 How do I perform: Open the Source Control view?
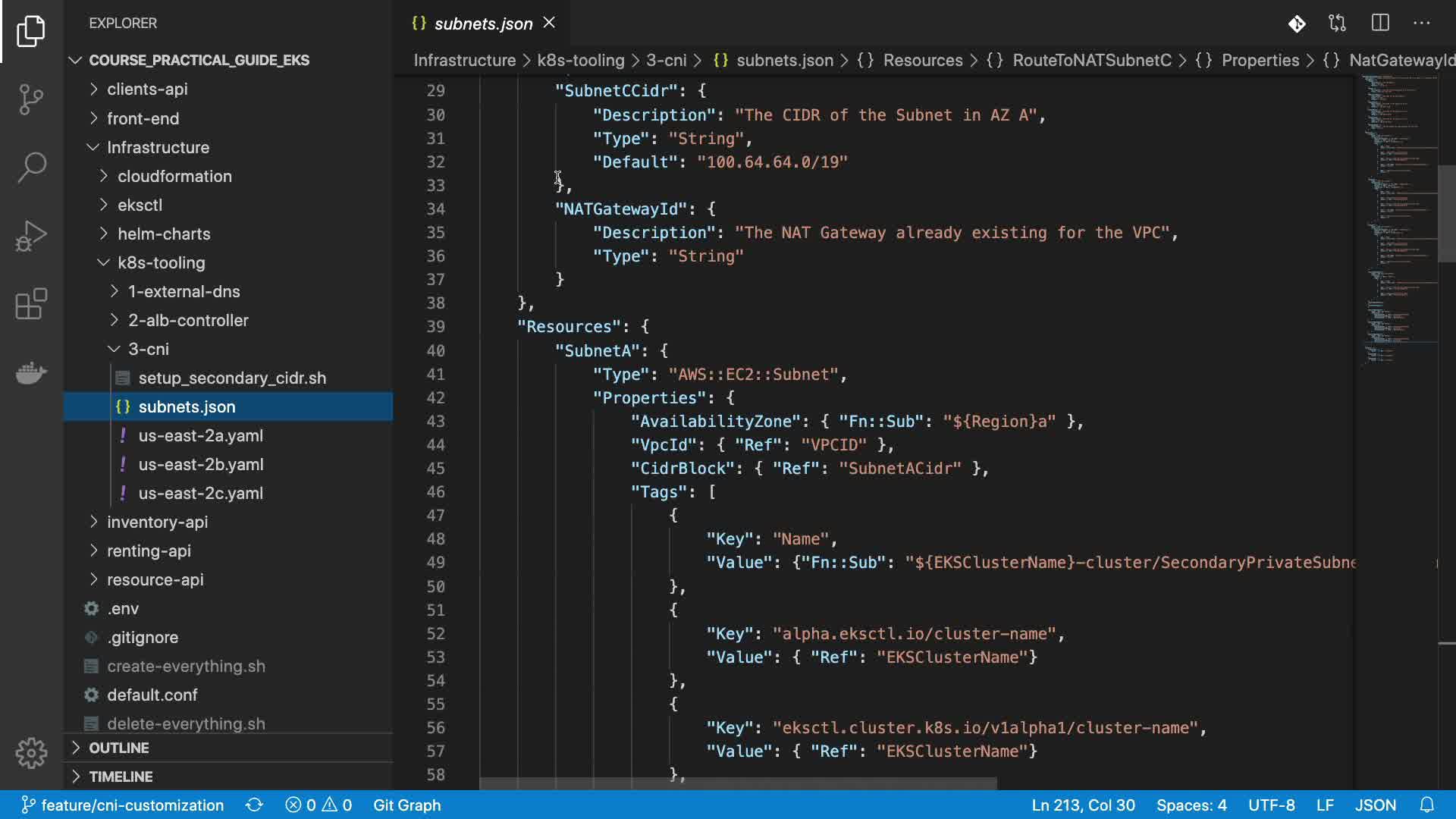[31, 99]
